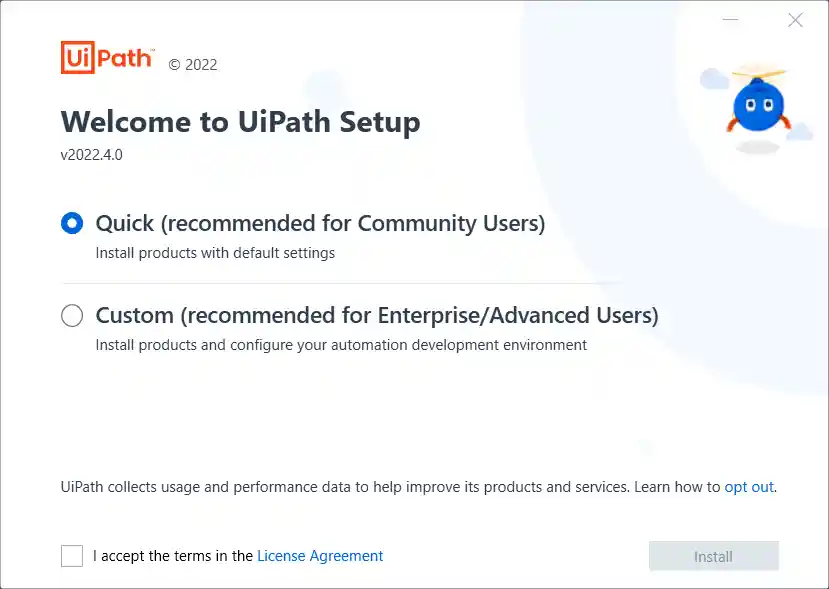
Task: Click the Welcome to UiPath Setup heading
Action: point(241,122)
